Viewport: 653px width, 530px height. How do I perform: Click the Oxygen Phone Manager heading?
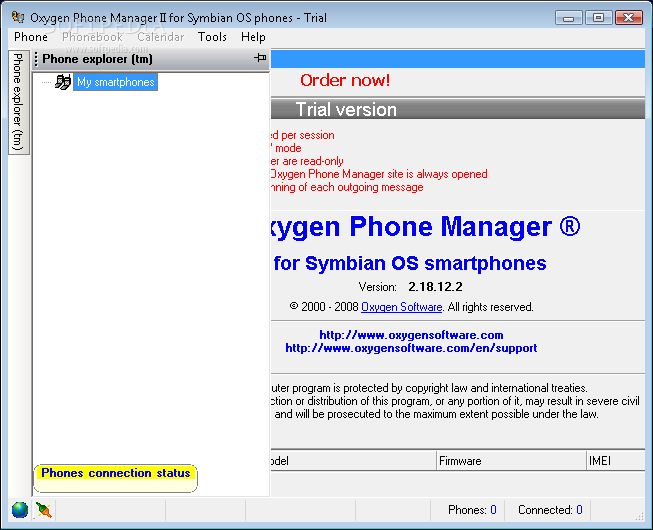[x=425, y=227]
